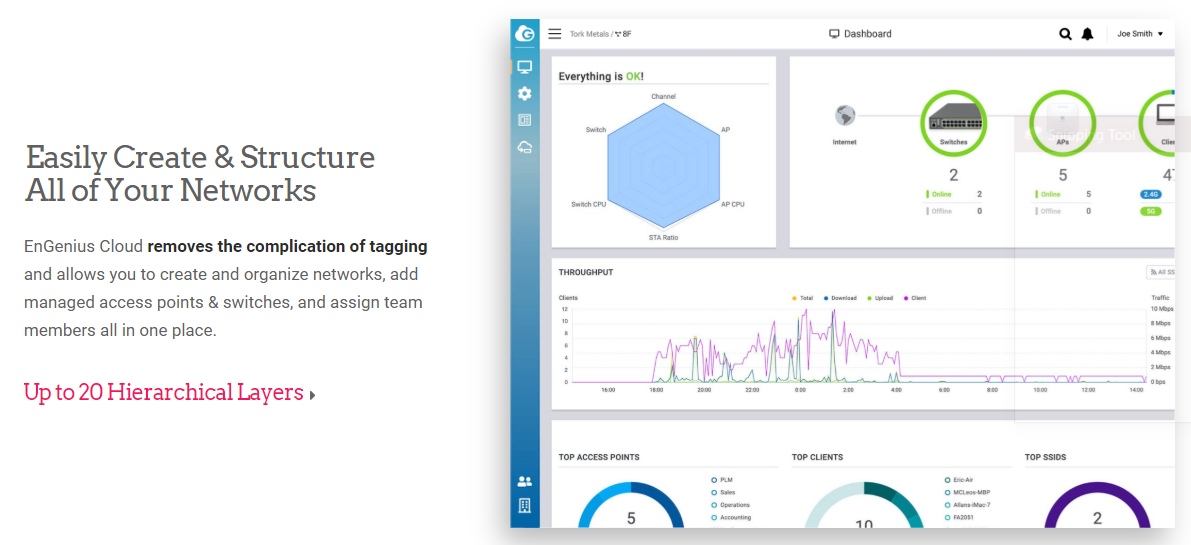
Task: Open the cloud device sidebar icon
Action: [x=524, y=147]
